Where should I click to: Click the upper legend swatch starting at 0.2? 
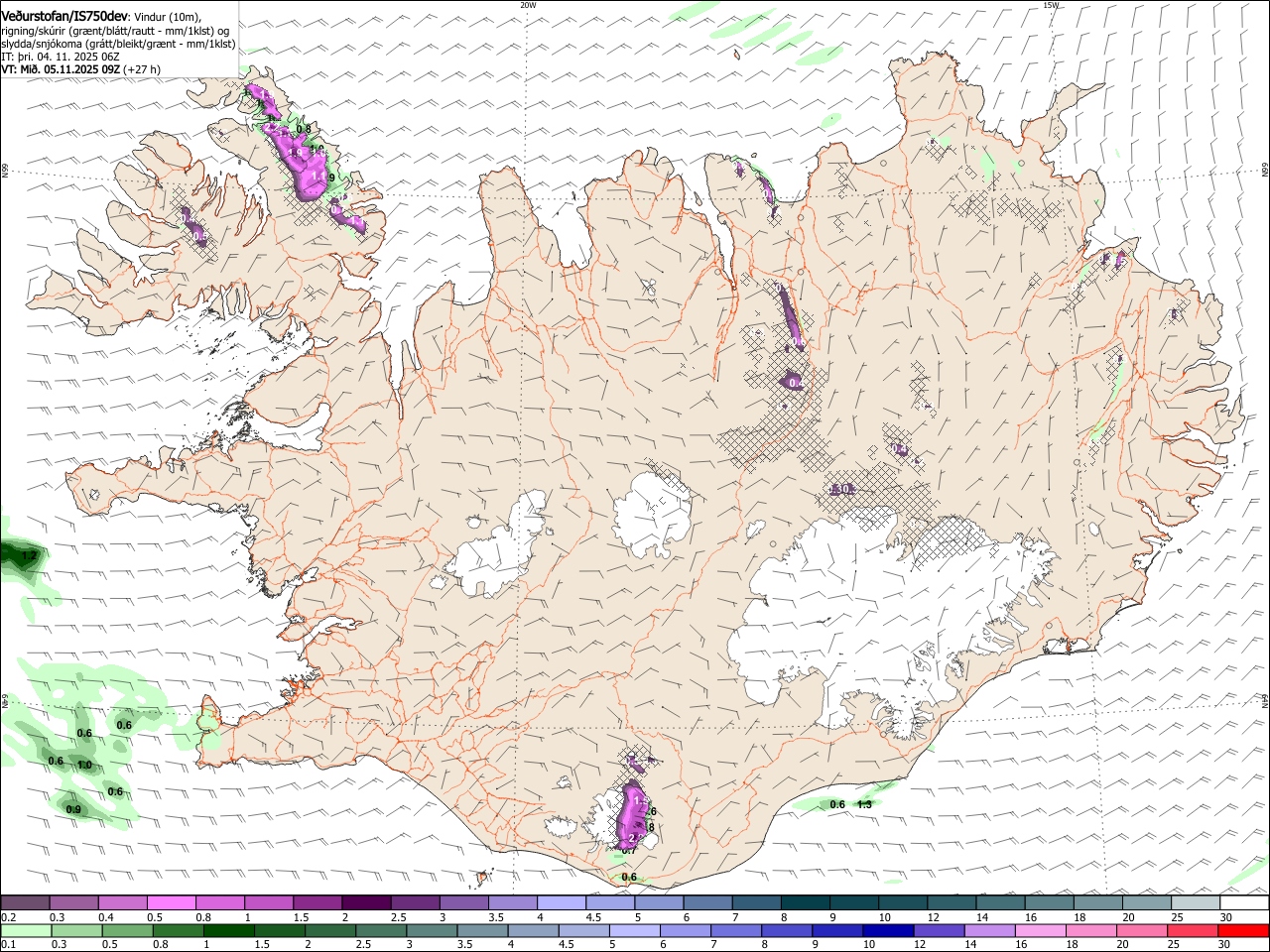point(26,902)
